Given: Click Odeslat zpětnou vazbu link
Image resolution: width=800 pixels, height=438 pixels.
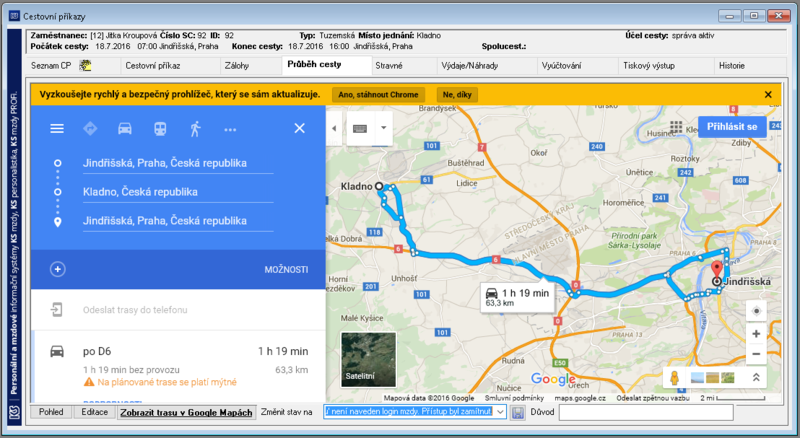Looking at the screenshot, I should coord(653,398).
